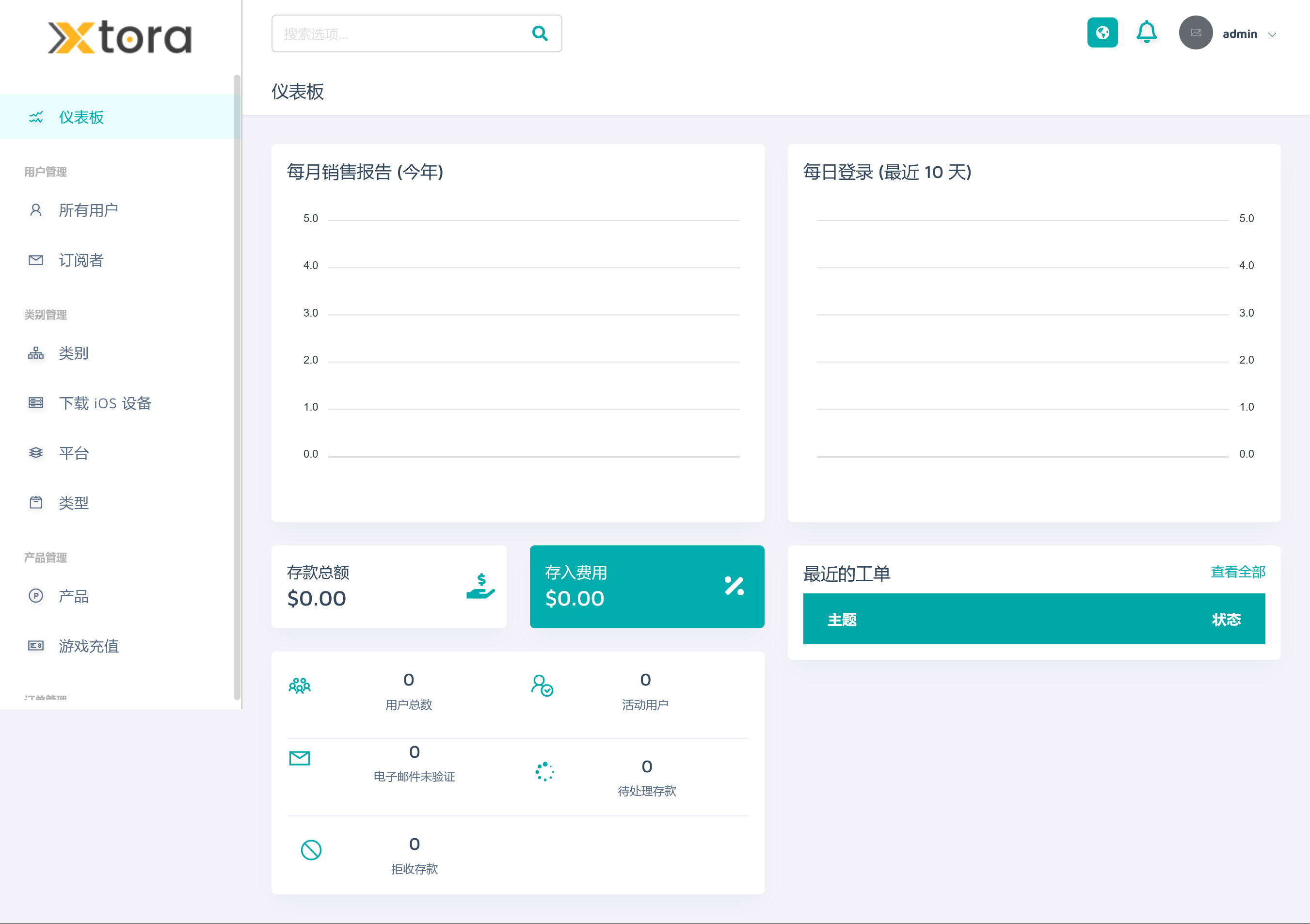Open 所有用户 in the sidebar
This screenshot has height=924, width=1310.
(88, 210)
